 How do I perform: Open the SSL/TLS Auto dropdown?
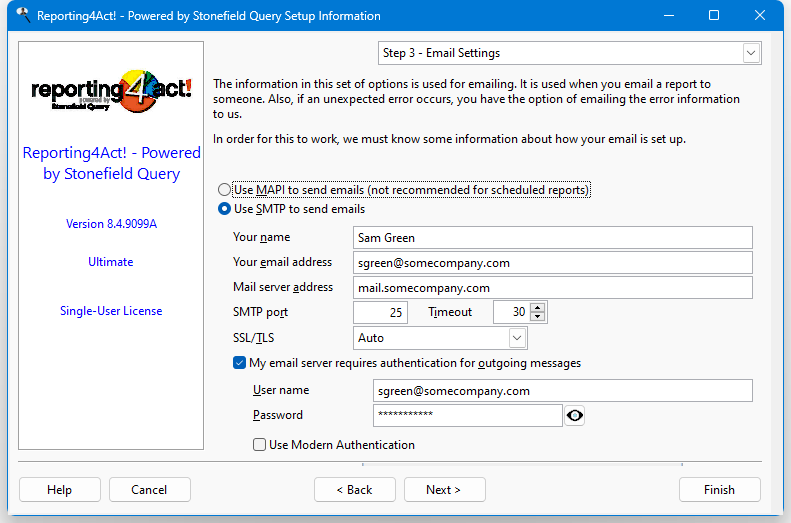(517, 338)
